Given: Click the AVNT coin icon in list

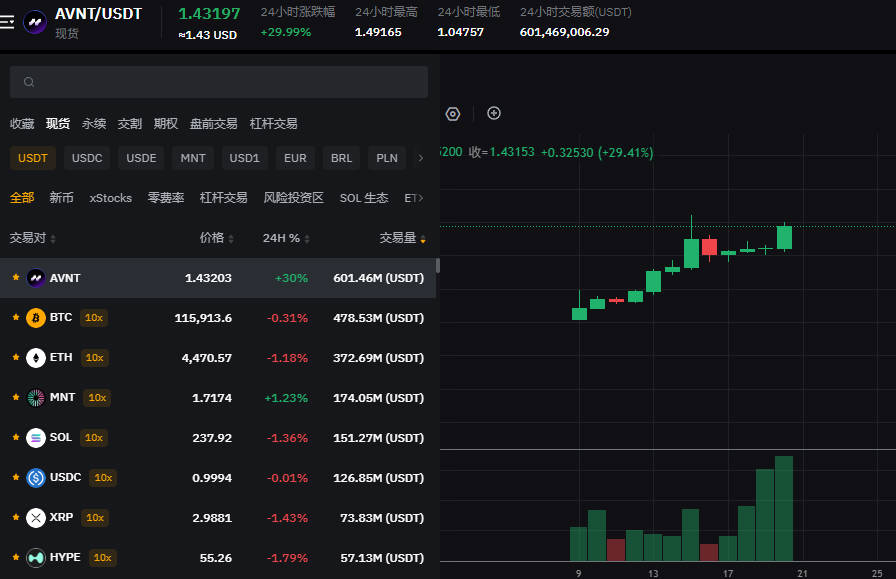Looking at the screenshot, I should coord(36,278).
